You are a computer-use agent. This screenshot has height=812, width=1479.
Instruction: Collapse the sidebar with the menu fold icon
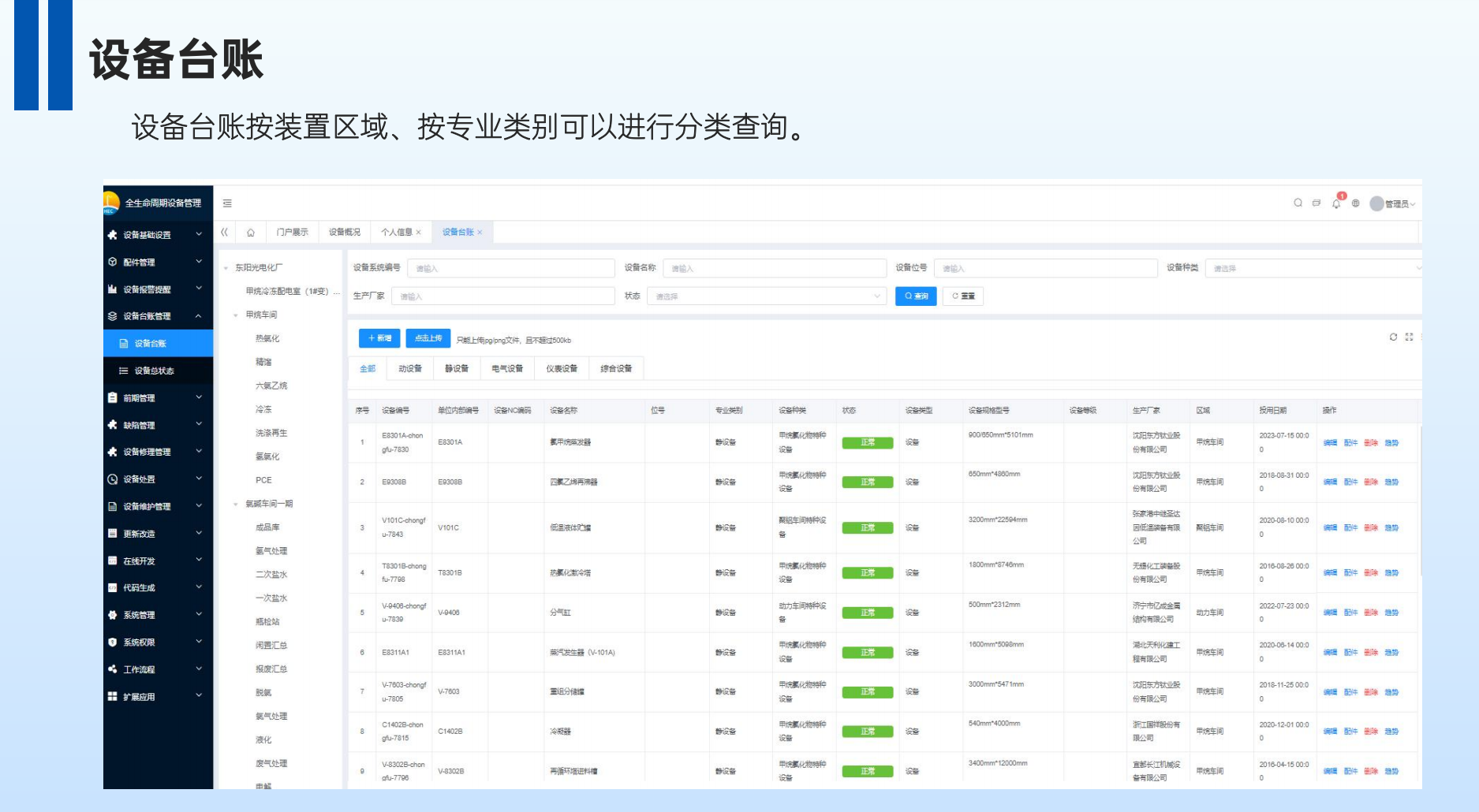(x=227, y=203)
